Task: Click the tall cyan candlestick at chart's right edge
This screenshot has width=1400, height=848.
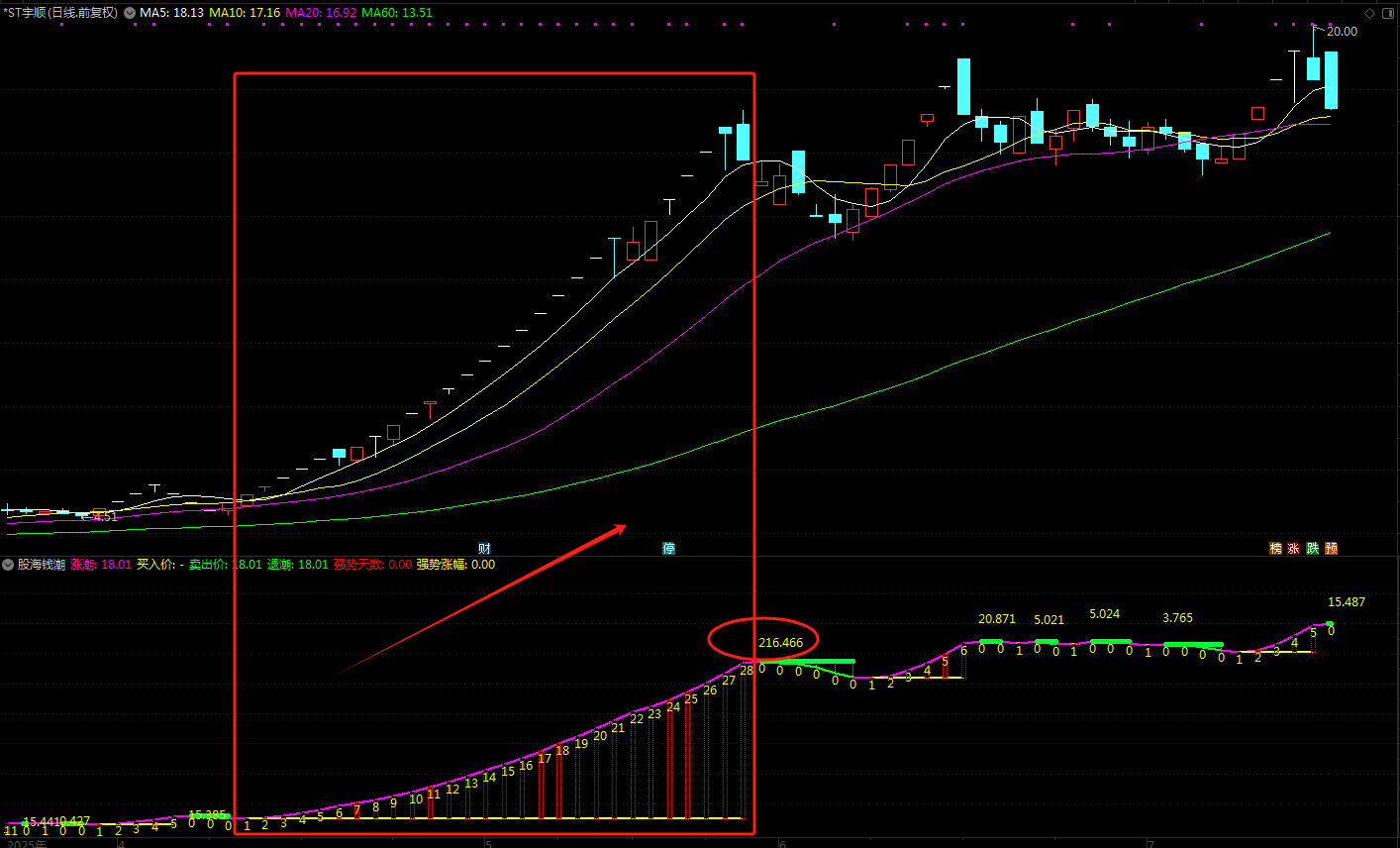Action: (x=1332, y=80)
